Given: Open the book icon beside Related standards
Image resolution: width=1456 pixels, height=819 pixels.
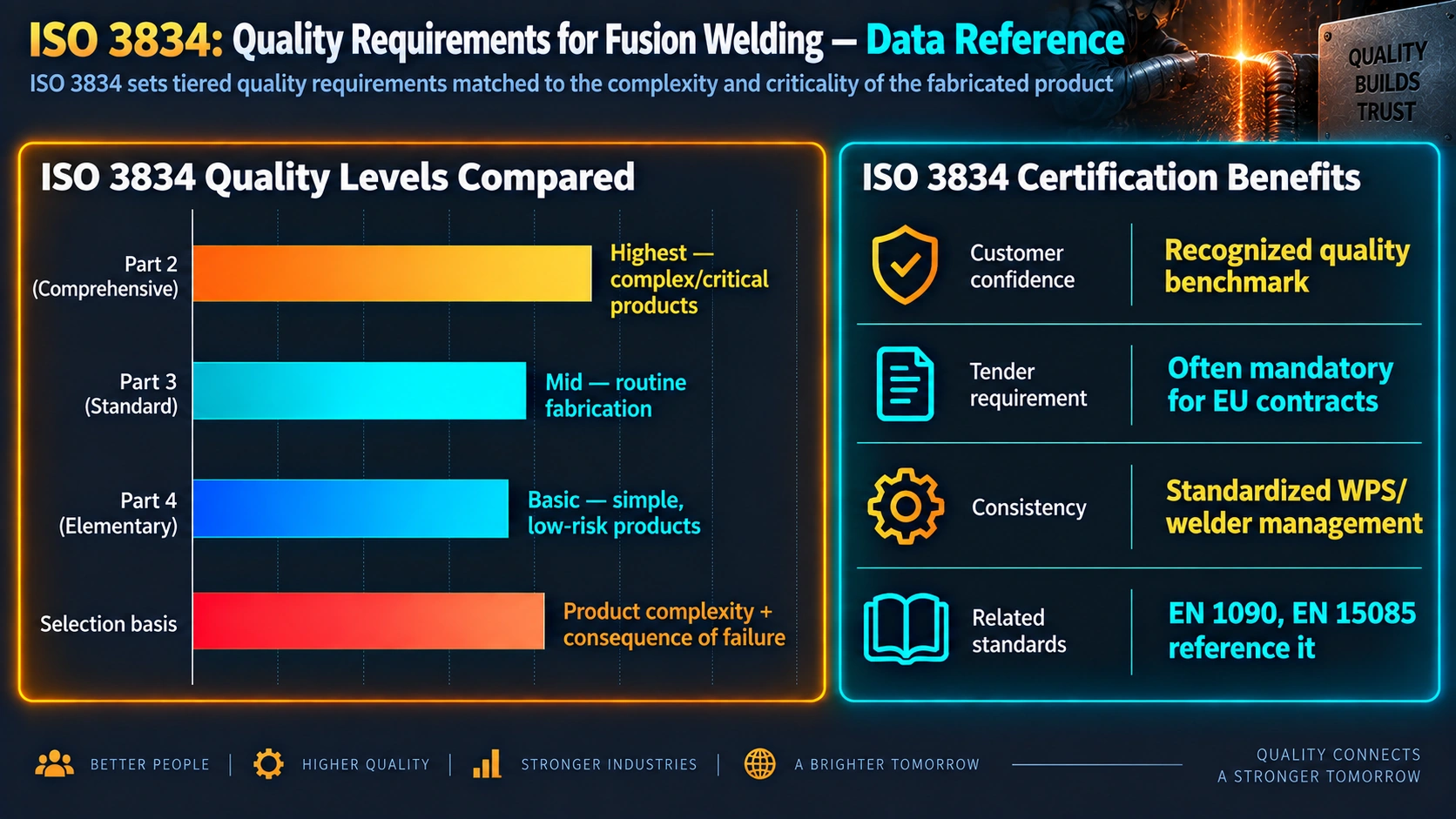Looking at the screenshot, I should tap(906, 628).
